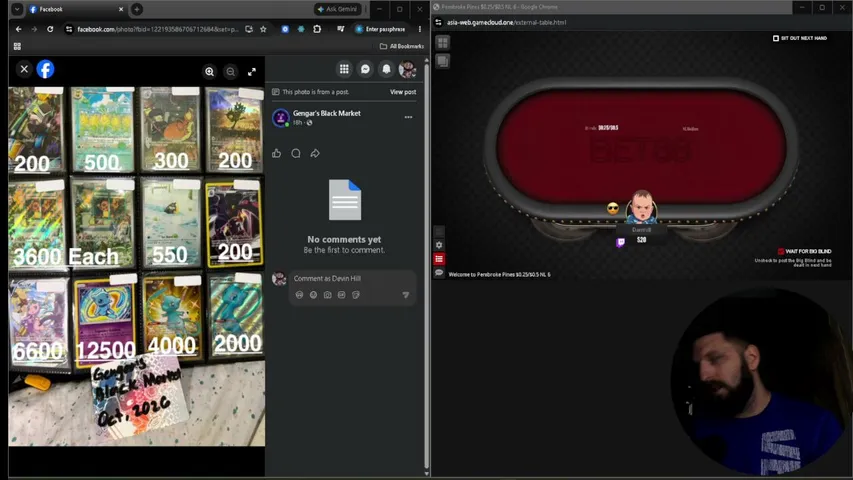This screenshot has height=480, width=853.
Task: Click the 12500 priced card in photo
Action: [x=104, y=321]
